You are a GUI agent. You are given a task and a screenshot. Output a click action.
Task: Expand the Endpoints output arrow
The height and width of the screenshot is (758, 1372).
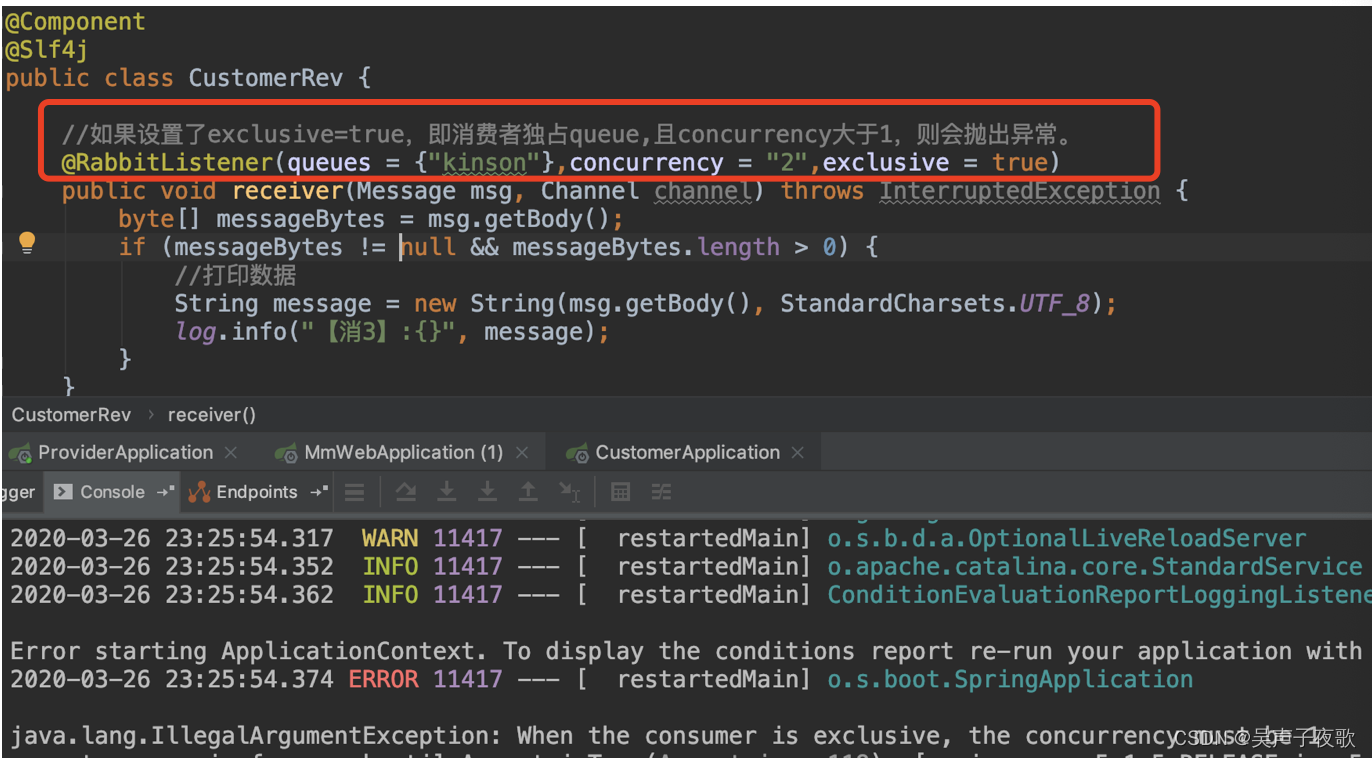[x=316, y=491]
